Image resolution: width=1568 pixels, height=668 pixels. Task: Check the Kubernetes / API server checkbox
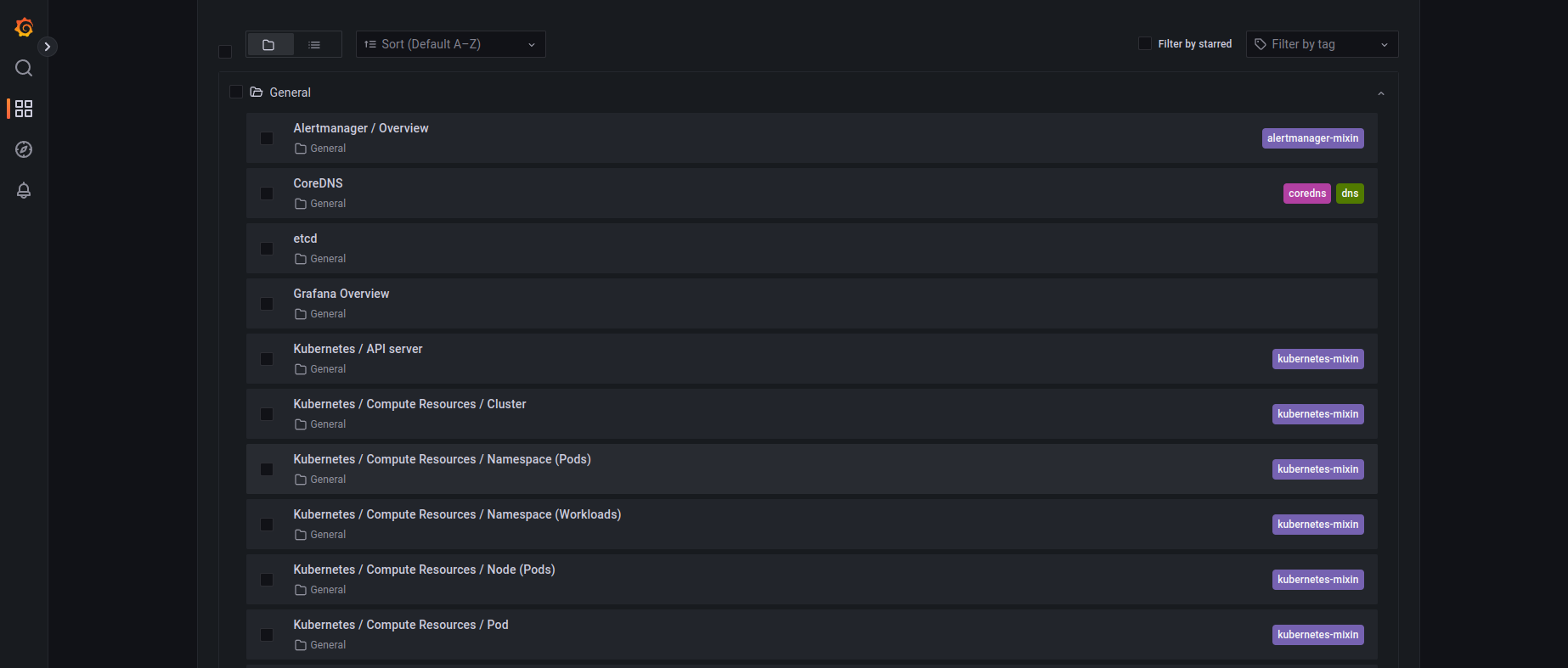point(267,359)
